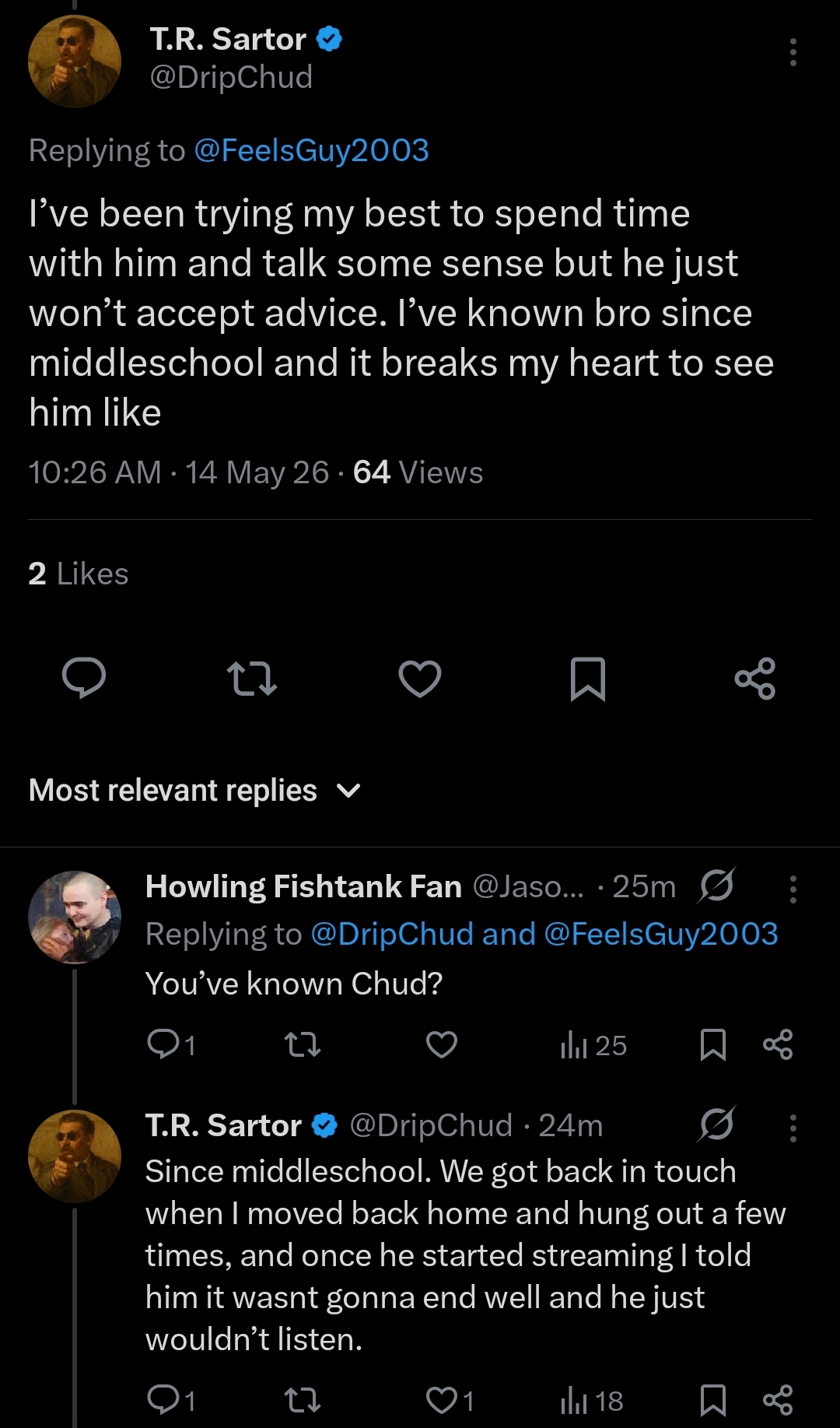
Task: Bookmark the 'Since middleschool' reply
Action: [713, 1400]
